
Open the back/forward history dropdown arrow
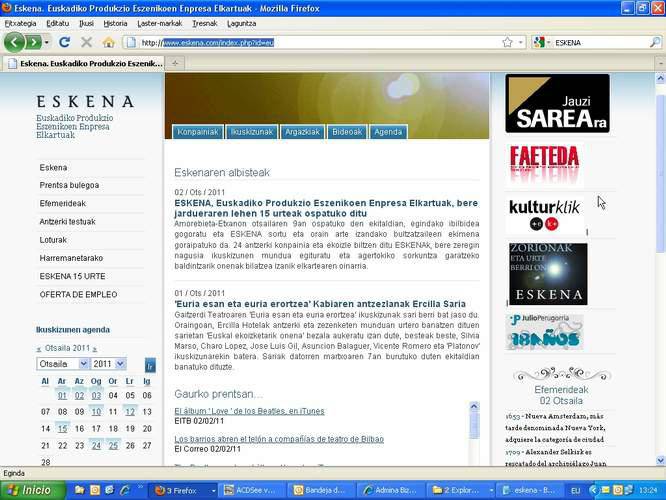[x=47, y=42]
